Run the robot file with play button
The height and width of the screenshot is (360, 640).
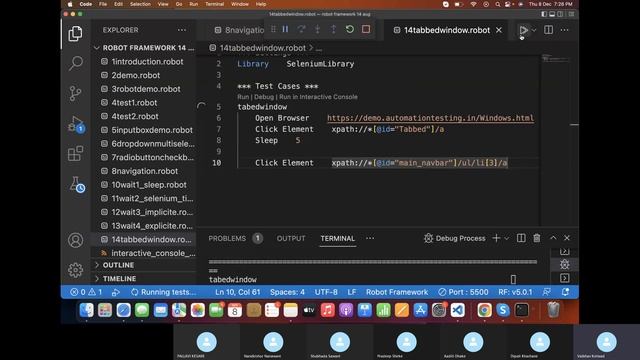coord(523,30)
